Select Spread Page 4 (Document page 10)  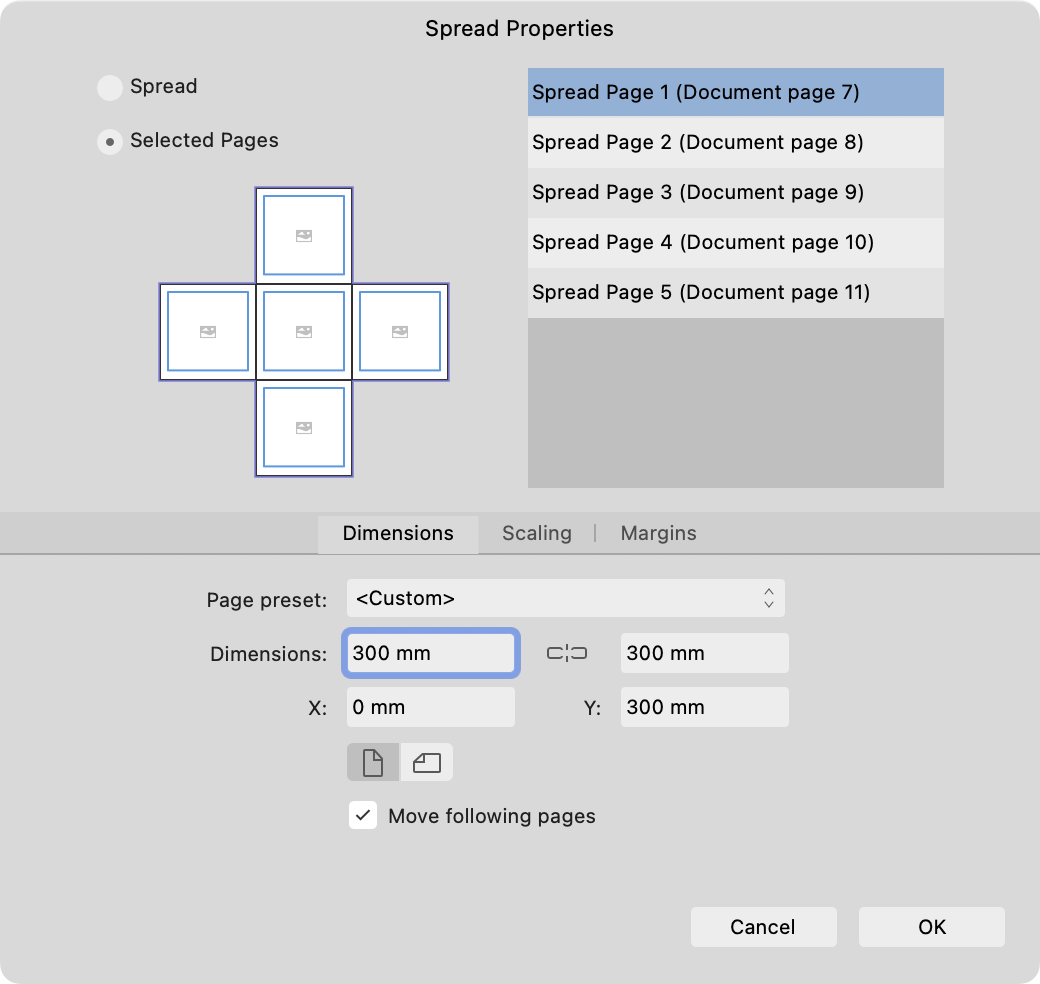click(x=736, y=243)
